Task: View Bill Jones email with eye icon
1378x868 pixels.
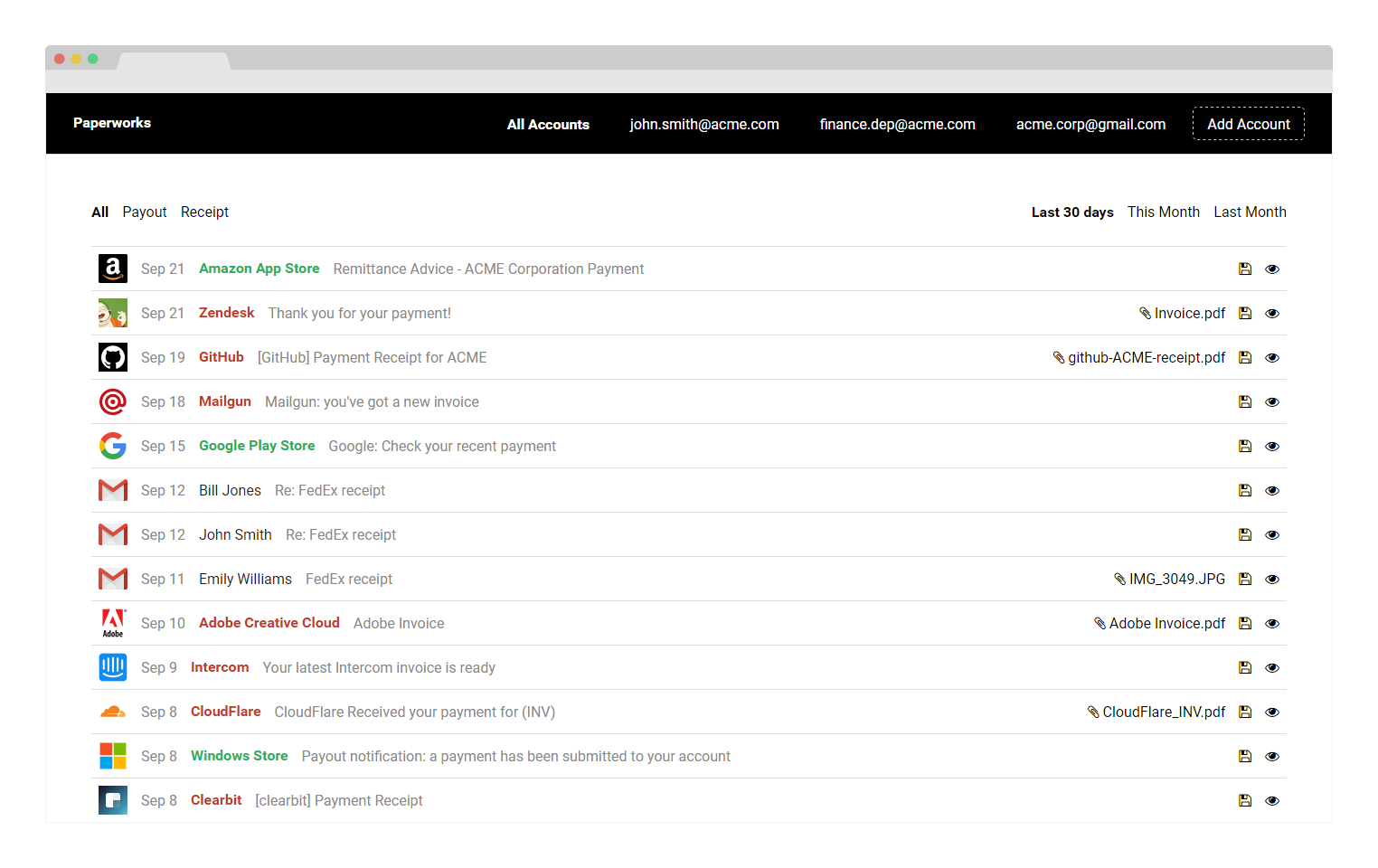Action: pos(1272,490)
